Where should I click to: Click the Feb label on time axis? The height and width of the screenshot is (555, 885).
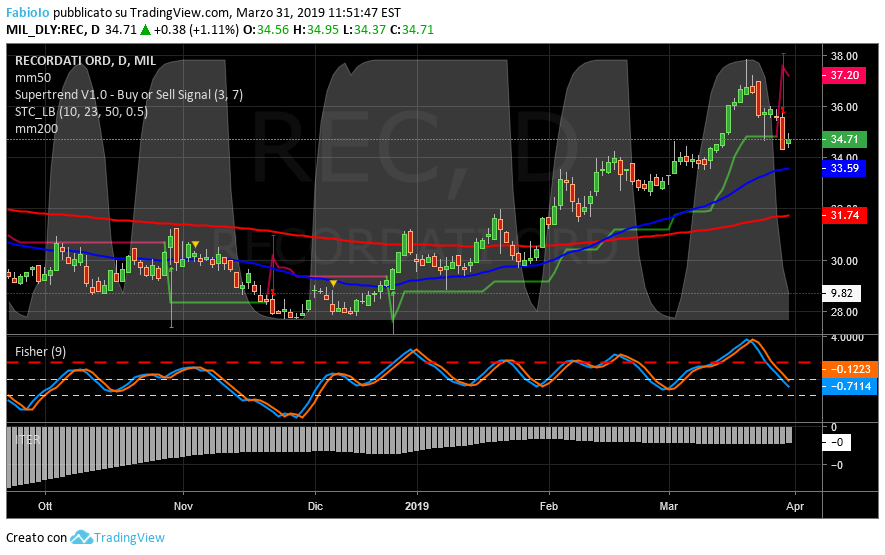pos(549,506)
